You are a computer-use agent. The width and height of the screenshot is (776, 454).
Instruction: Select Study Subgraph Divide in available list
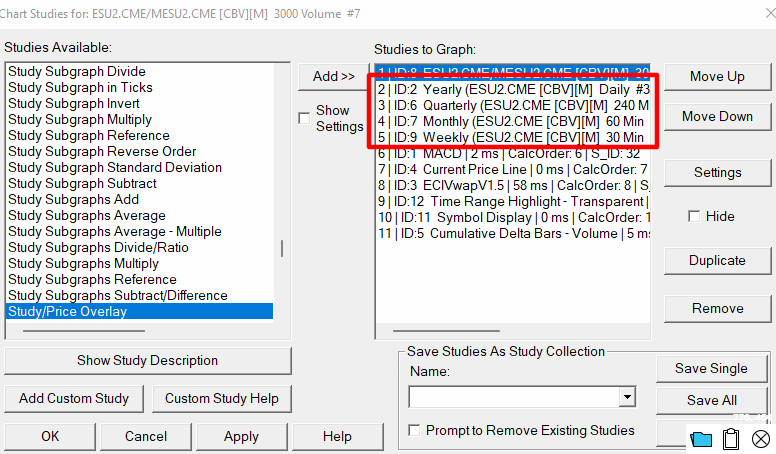tap(140, 71)
